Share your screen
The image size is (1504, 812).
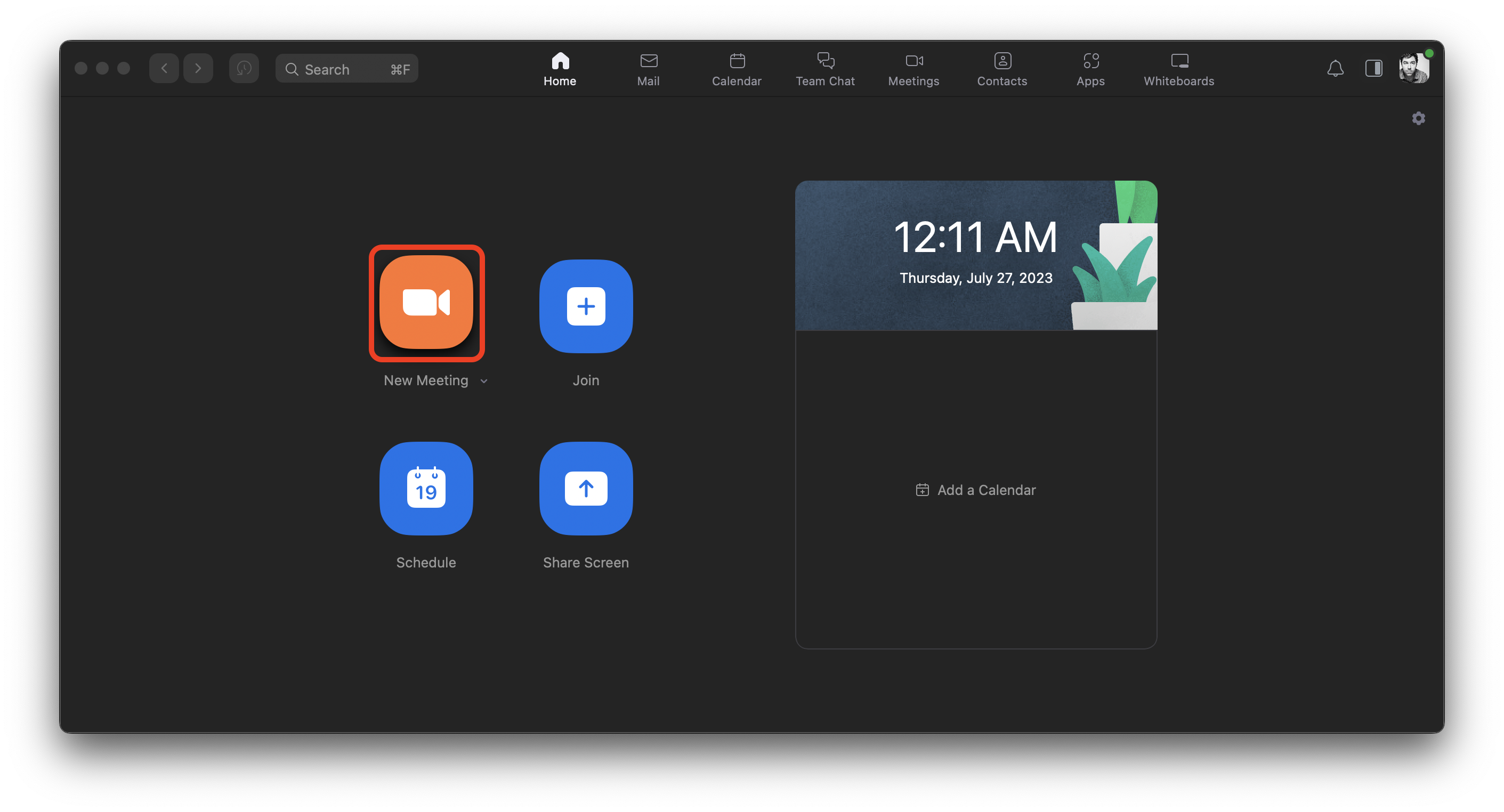click(586, 489)
